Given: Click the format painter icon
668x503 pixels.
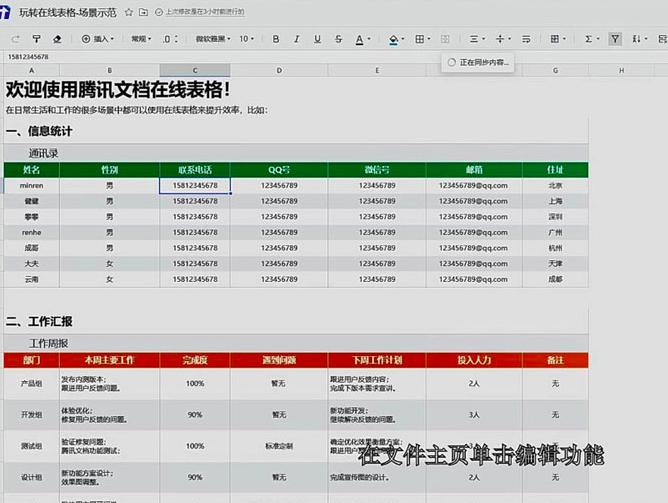Looking at the screenshot, I should [37, 39].
